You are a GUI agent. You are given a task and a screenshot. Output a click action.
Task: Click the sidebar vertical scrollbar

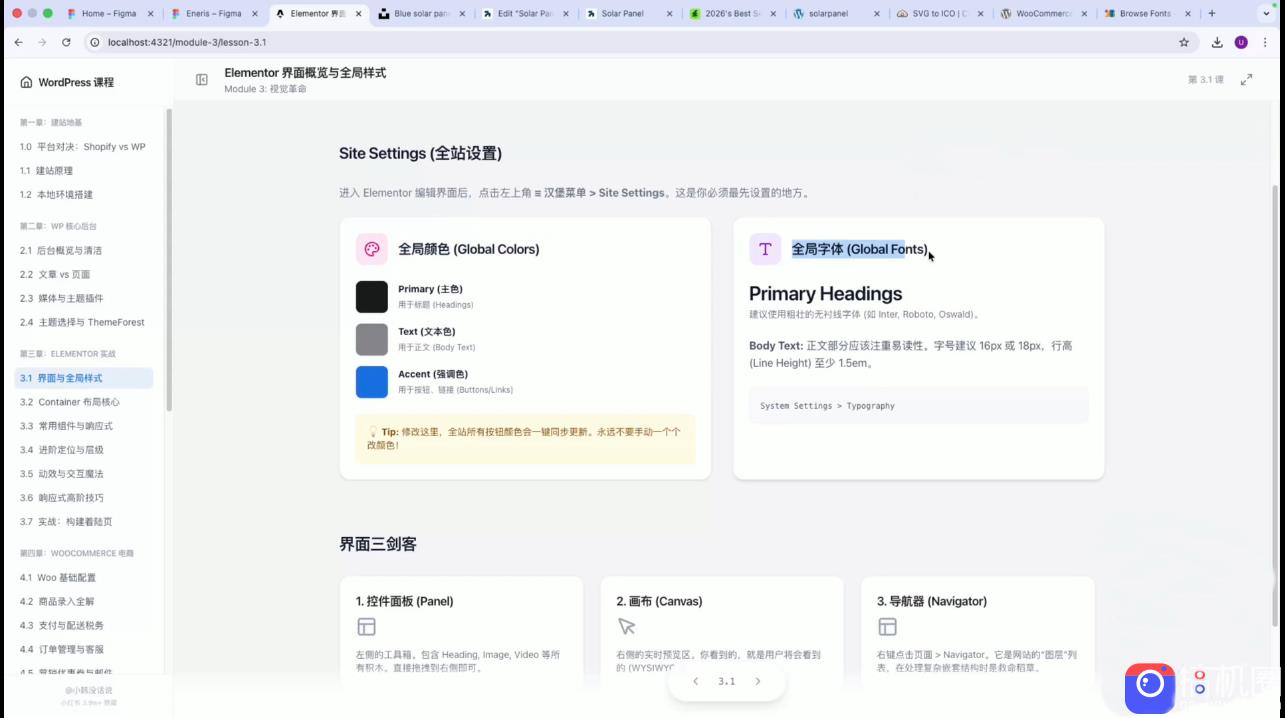point(169,260)
